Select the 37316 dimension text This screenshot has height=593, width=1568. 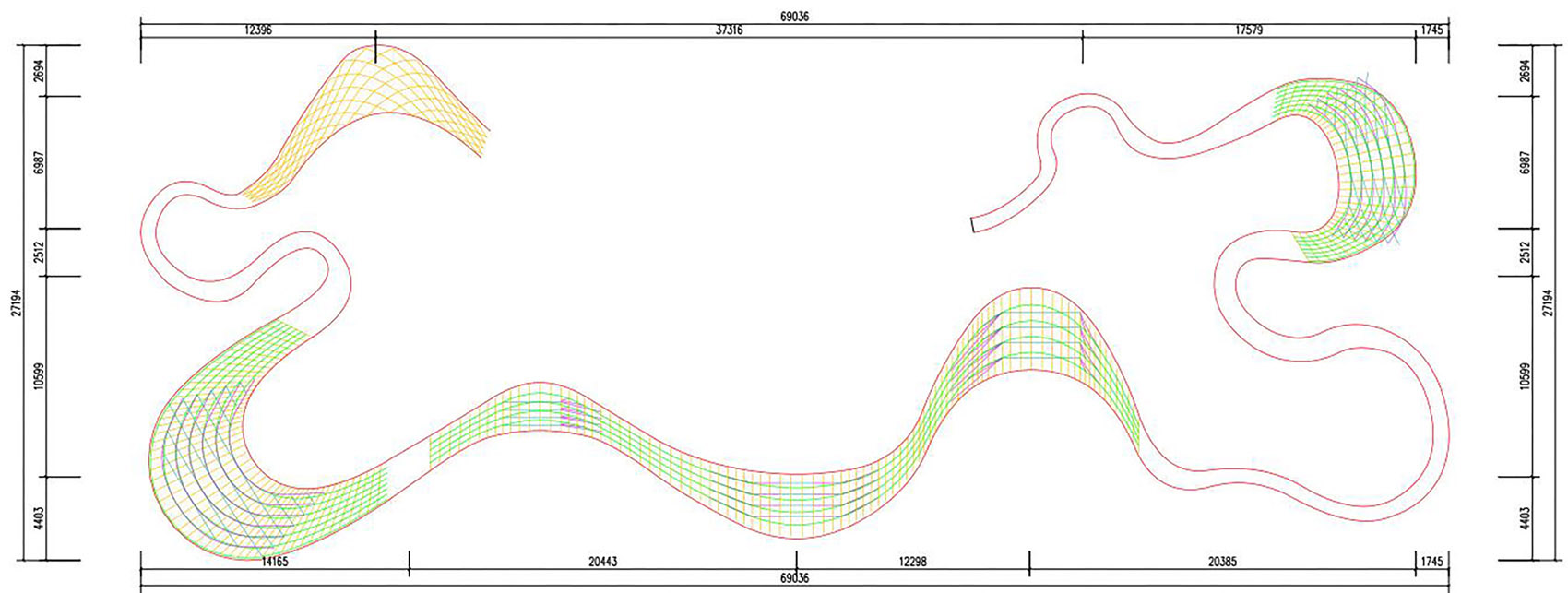[729, 30]
